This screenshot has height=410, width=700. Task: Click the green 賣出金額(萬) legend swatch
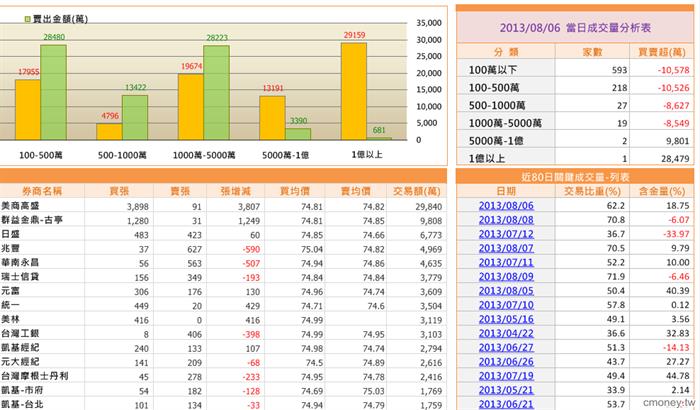(28, 19)
